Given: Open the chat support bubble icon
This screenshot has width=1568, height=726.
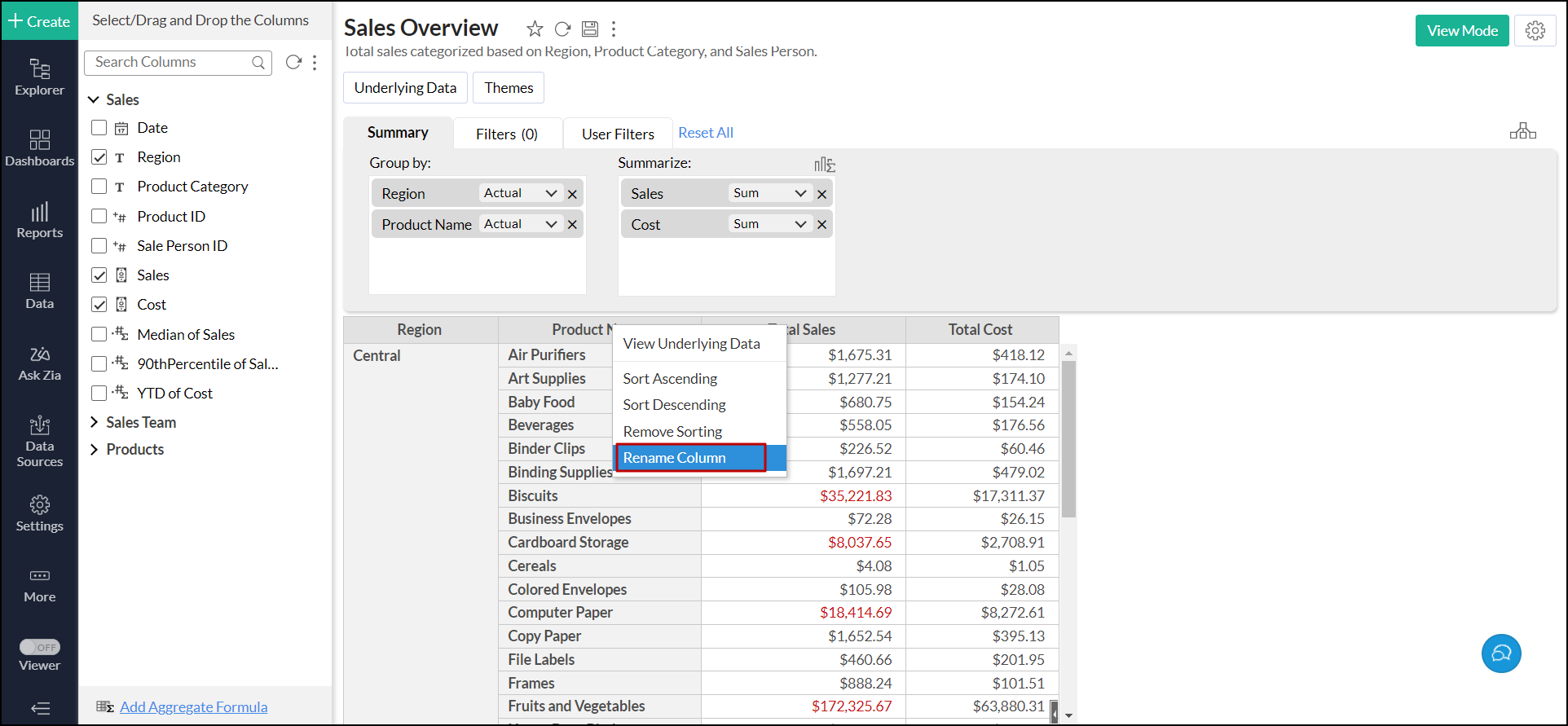Looking at the screenshot, I should (1500, 653).
